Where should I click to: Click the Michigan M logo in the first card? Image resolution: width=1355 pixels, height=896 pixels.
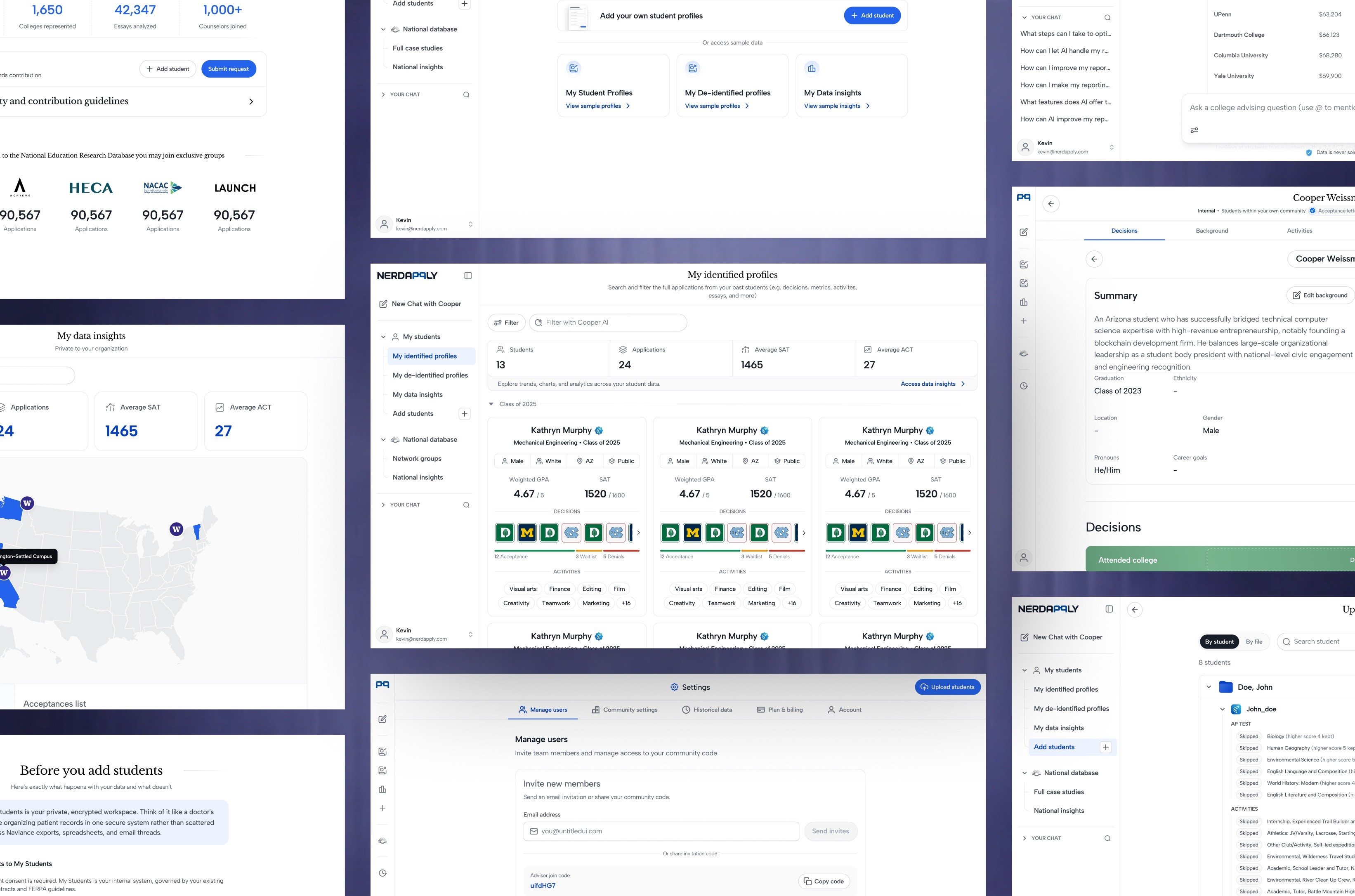tap(527, 533)
